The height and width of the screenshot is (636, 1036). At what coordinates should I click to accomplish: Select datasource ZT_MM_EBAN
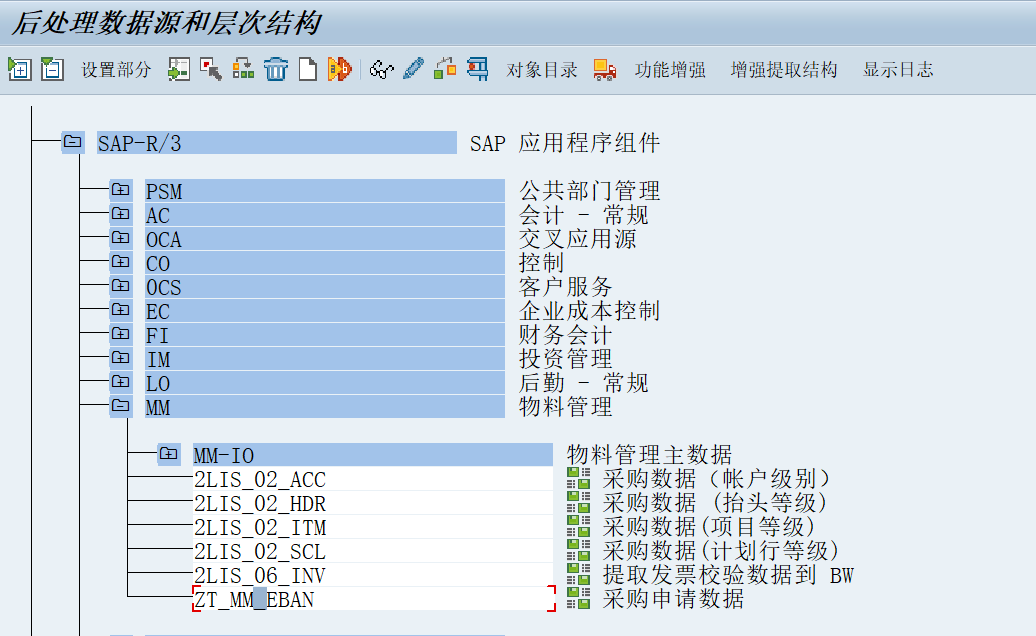[x=373, y=599]
